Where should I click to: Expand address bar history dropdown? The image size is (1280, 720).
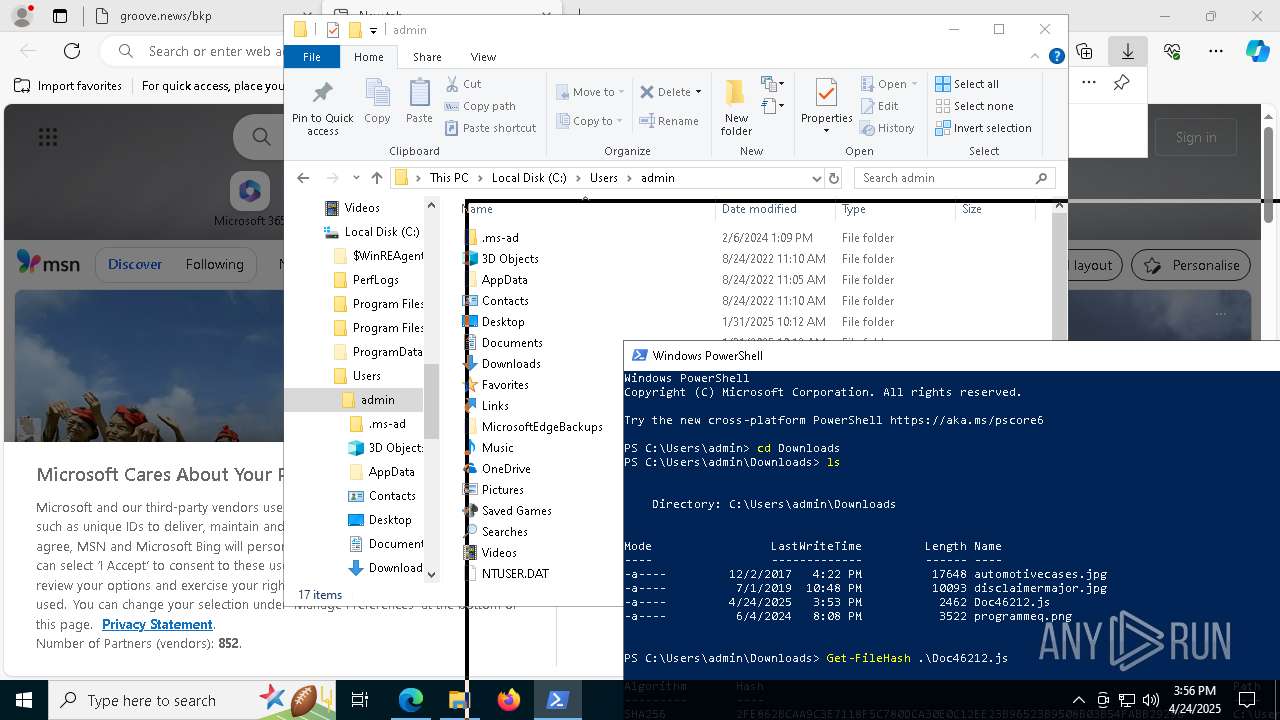tap(816, 178)
